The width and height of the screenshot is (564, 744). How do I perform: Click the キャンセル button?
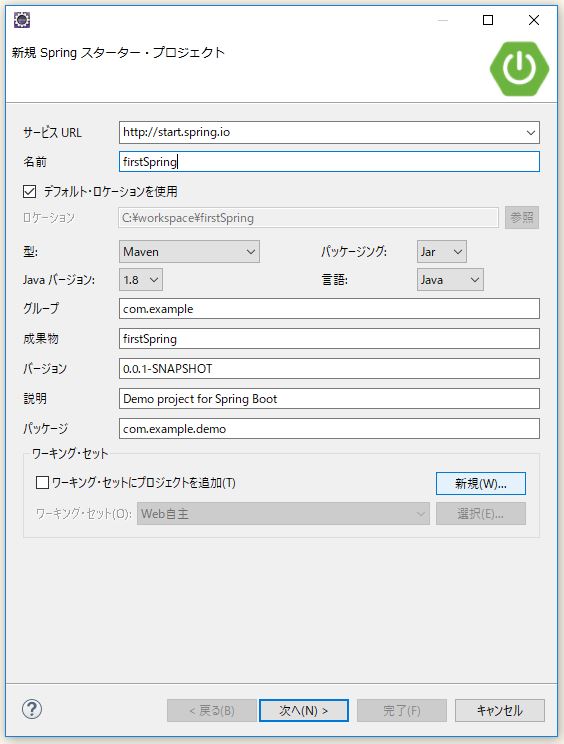coord(499,710)
